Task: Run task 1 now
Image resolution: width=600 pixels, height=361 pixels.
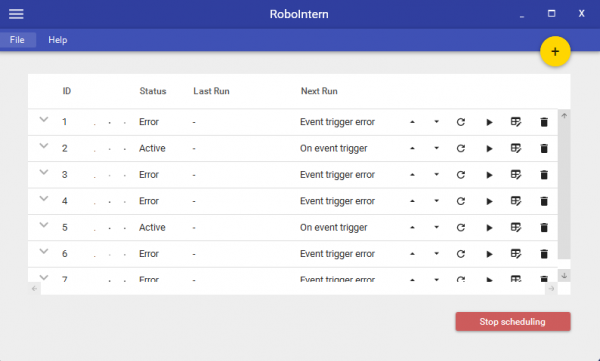Action: click(489, 122)
